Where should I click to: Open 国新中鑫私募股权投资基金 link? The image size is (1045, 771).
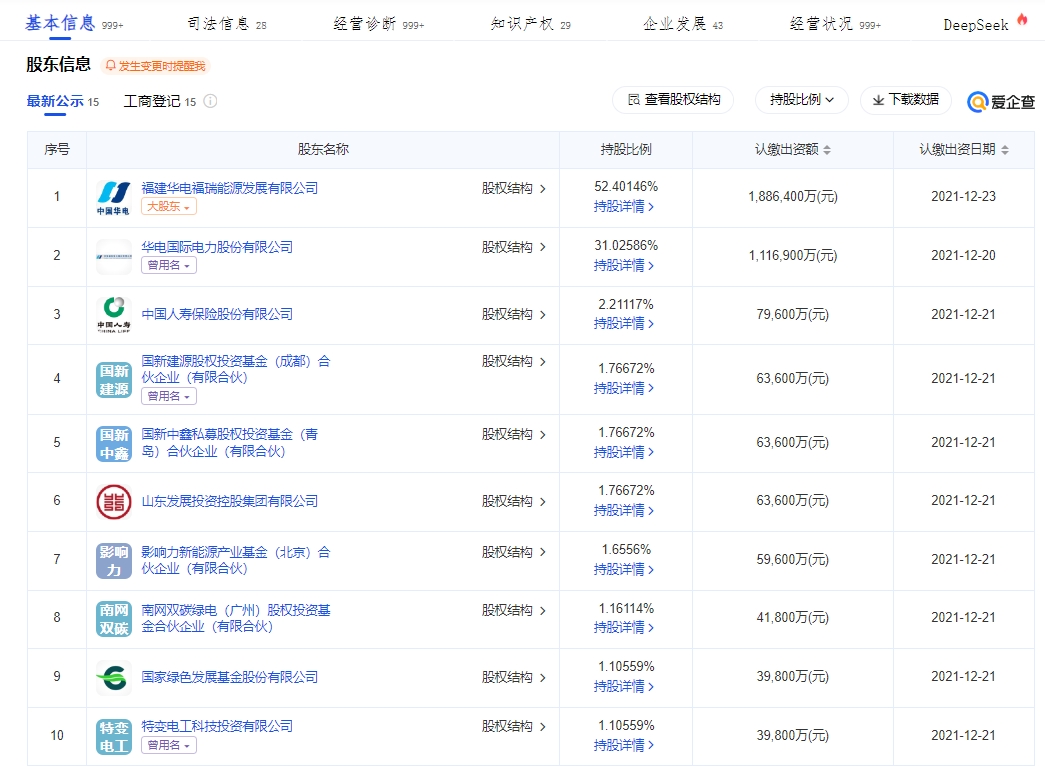pyautogui.click(x=230, y=442)
